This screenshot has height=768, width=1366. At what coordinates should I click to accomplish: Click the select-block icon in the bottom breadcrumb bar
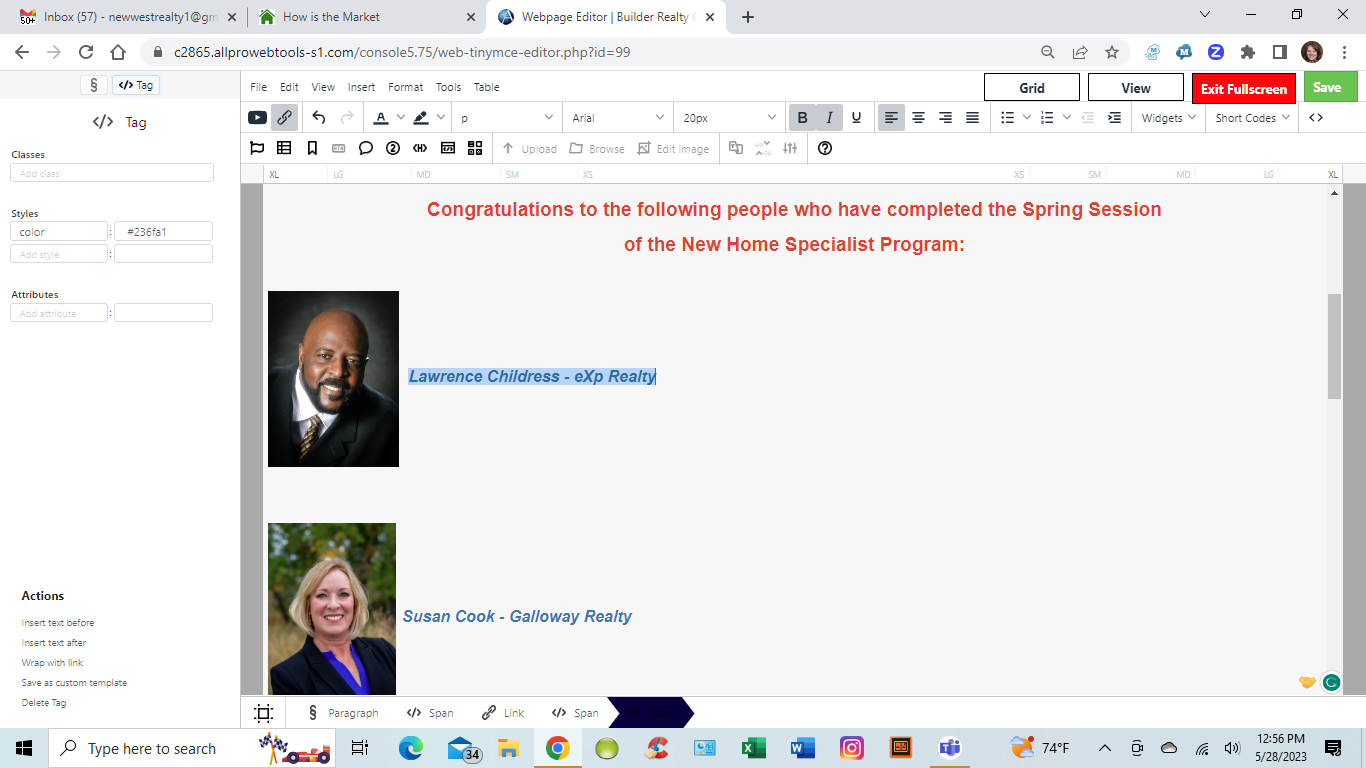click(x=264, y=713)
